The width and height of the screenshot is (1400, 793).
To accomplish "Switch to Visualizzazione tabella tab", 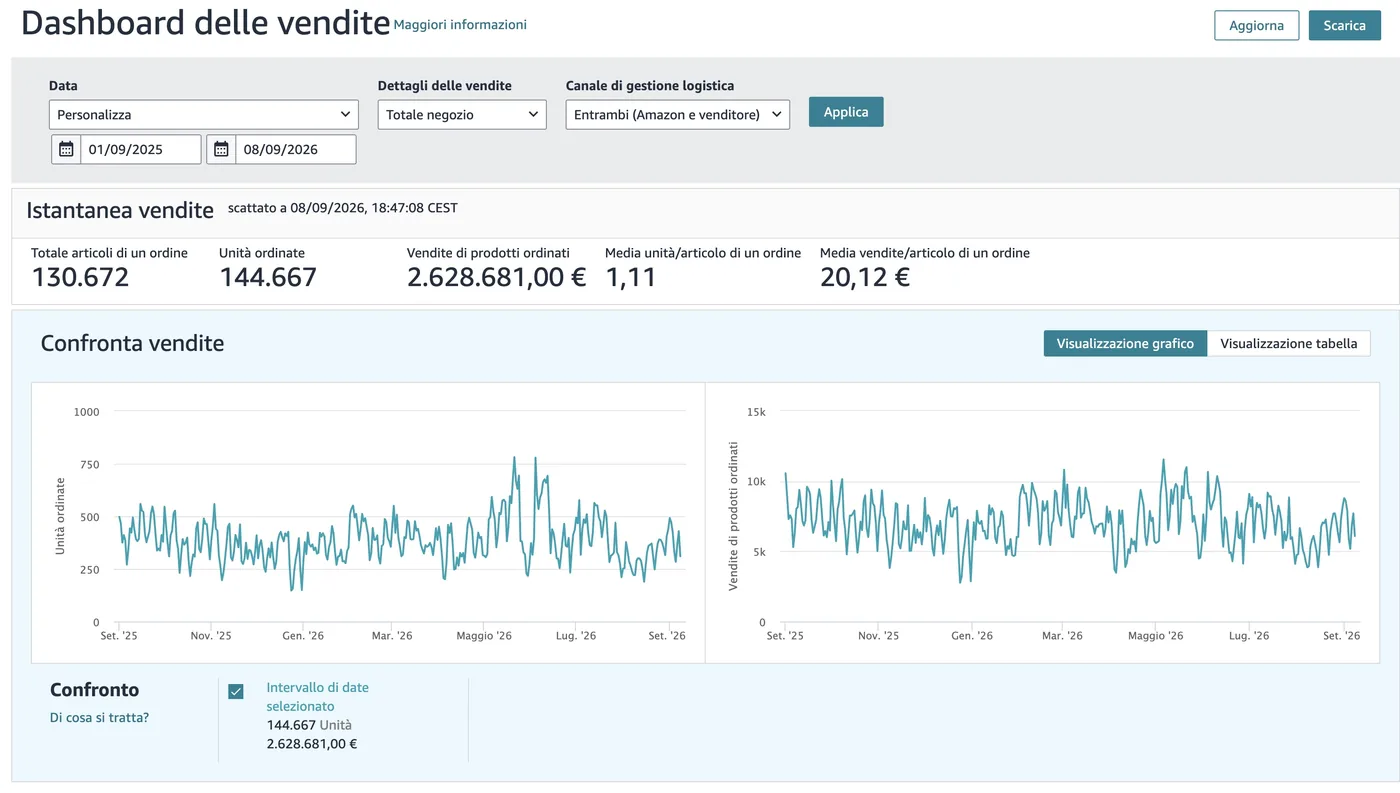I will [1289, 343].
